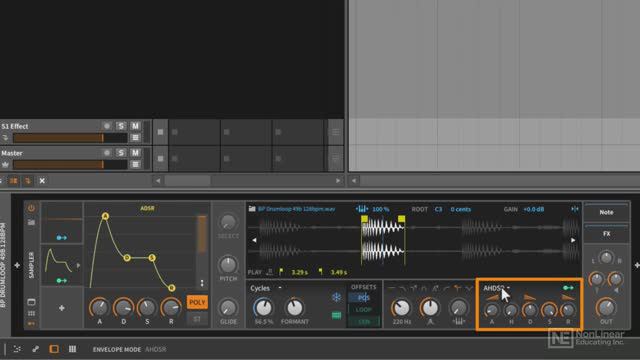Click the 0 cents fine tune value
Viewport: 640px width, 360px height.
460,209
